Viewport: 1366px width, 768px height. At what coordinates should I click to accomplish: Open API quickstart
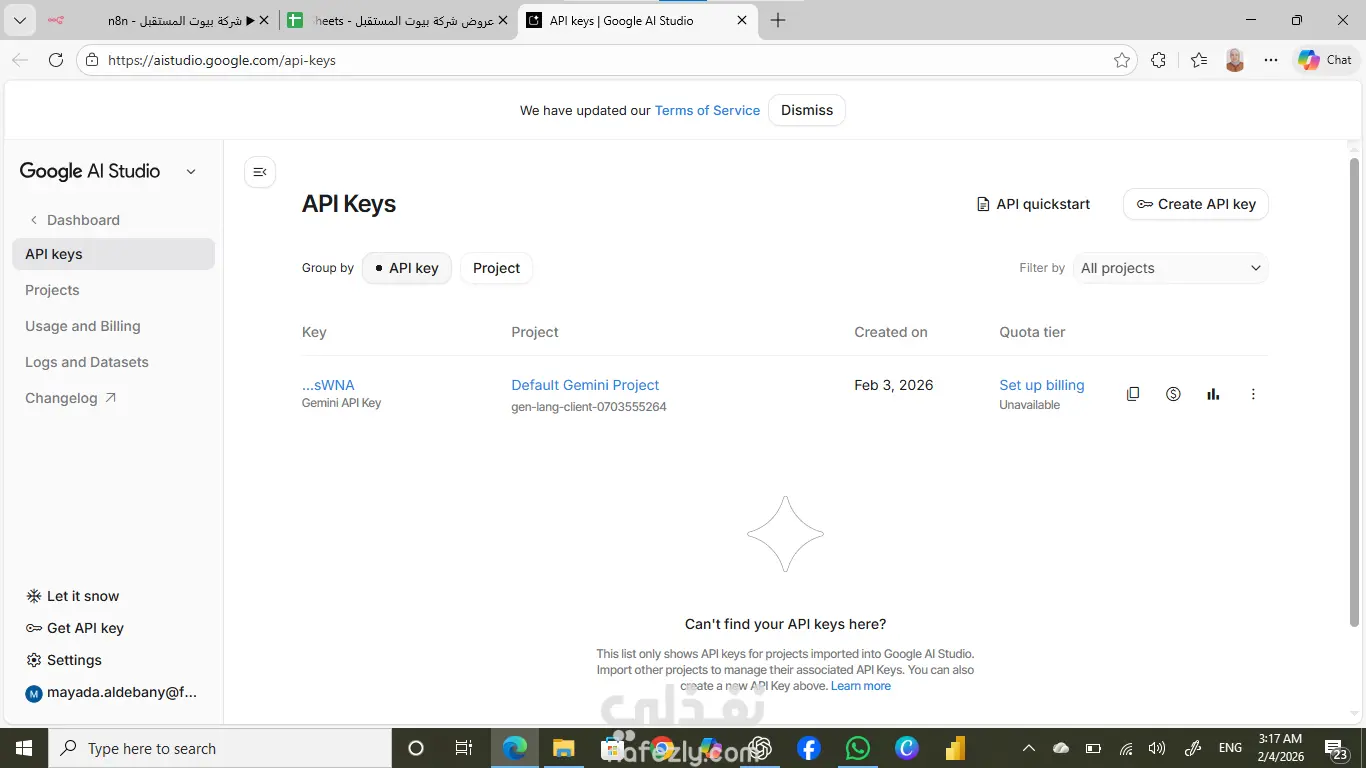[1033, 204]
